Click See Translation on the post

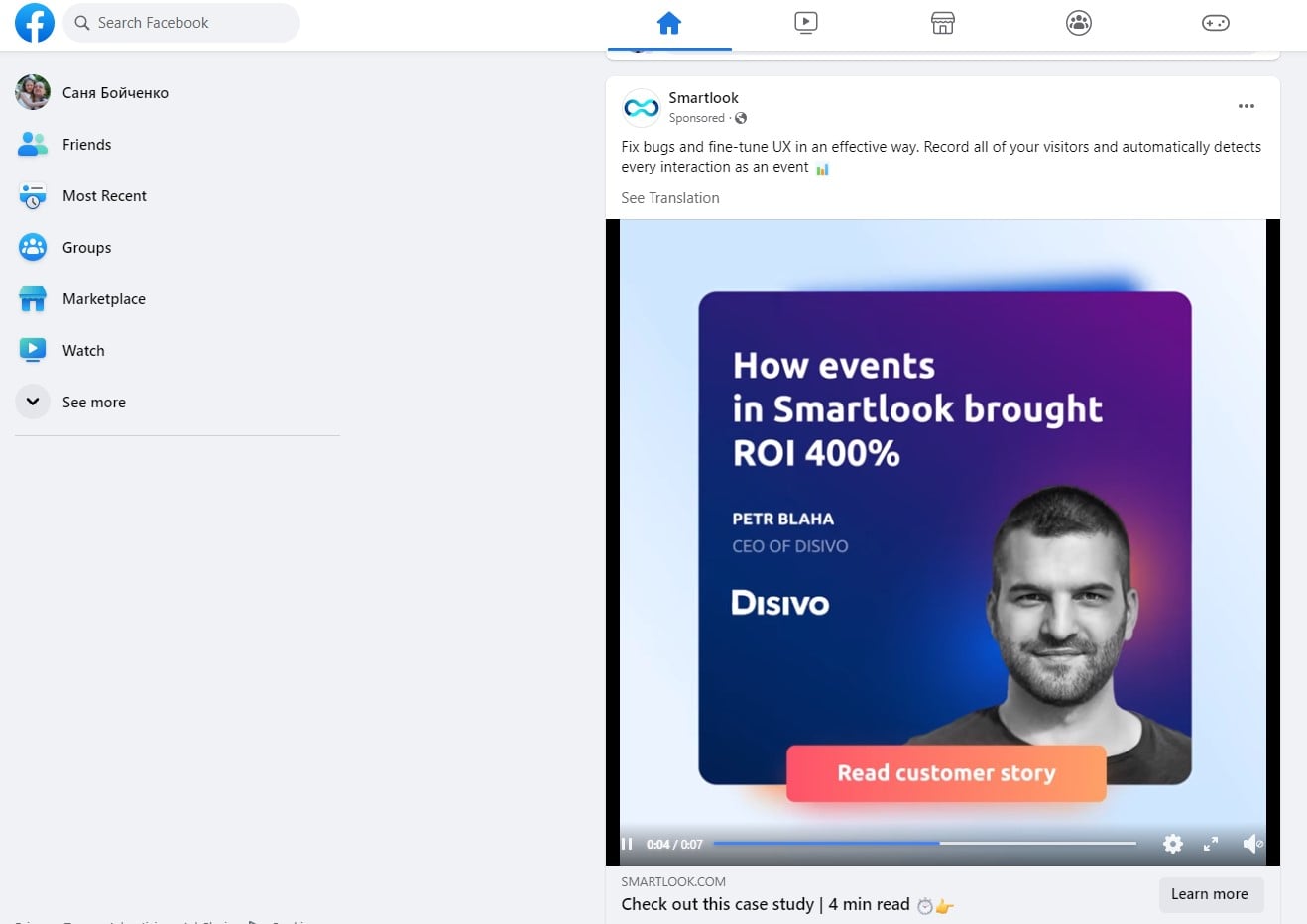tap(670, 198)
